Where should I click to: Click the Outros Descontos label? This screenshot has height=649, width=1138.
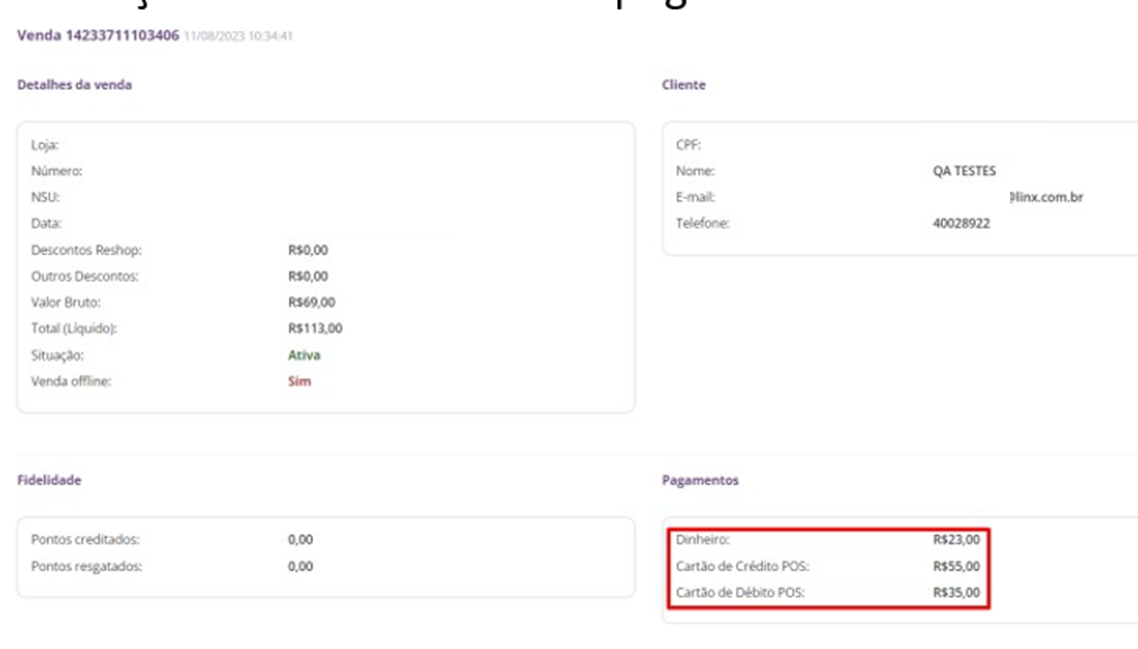point(85,276)
